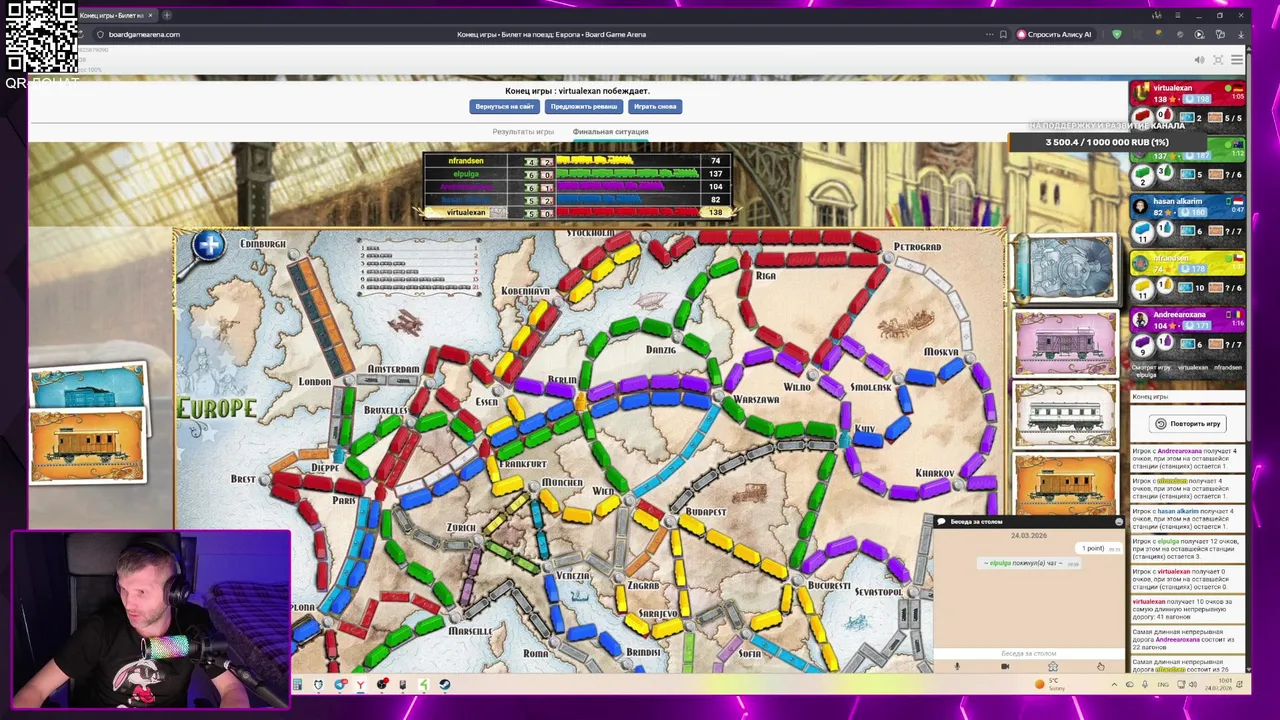Click the volume icon in system tray
1280x720 pixels.
[1192, 685]
